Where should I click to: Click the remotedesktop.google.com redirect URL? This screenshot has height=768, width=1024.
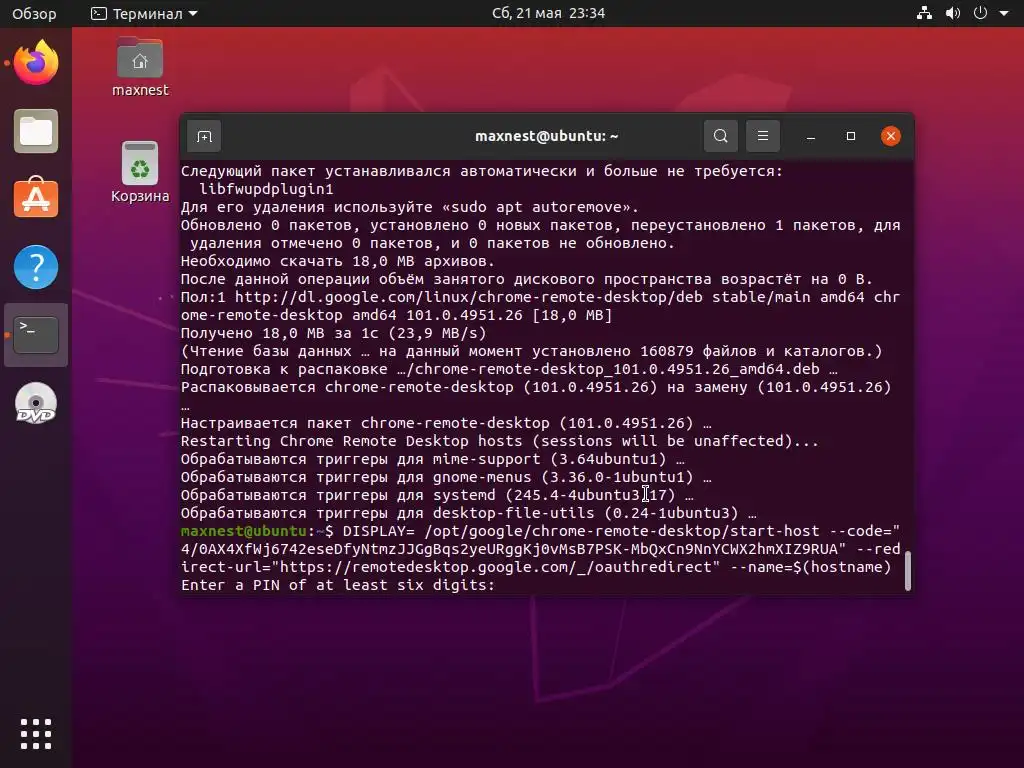coord(496,567)
